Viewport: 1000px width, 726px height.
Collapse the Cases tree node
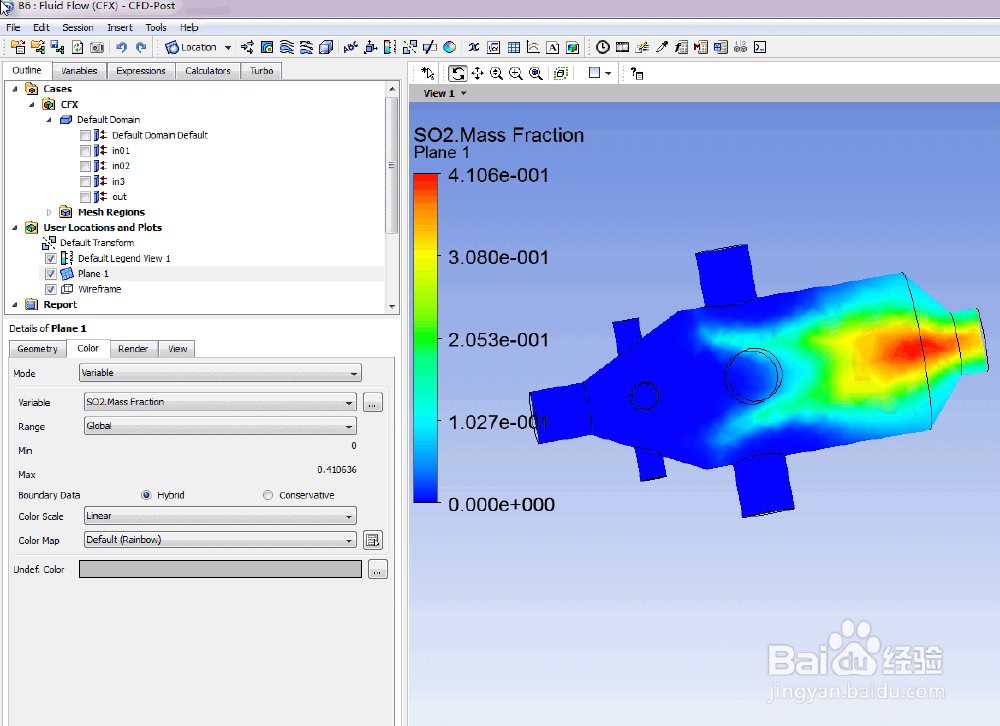point(15,89)
